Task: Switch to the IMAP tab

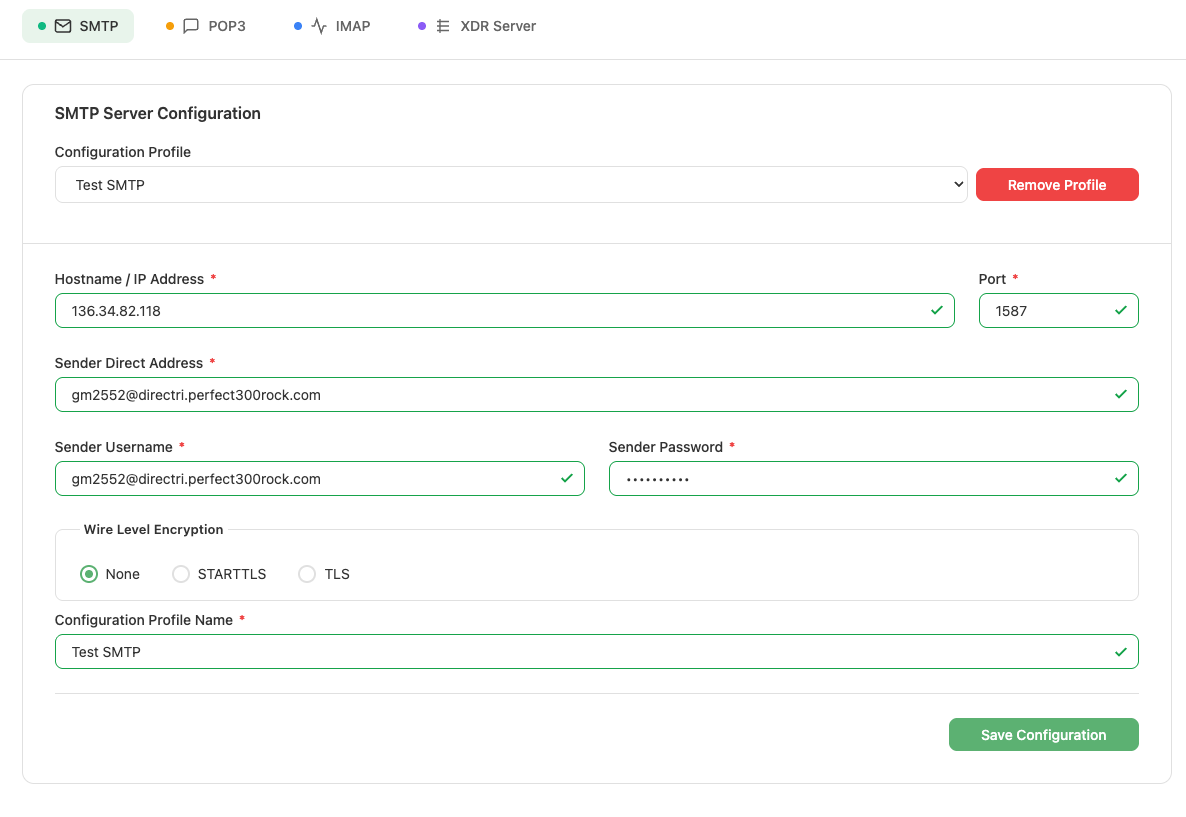Action: pyautogui.click(x=332, y=26)
